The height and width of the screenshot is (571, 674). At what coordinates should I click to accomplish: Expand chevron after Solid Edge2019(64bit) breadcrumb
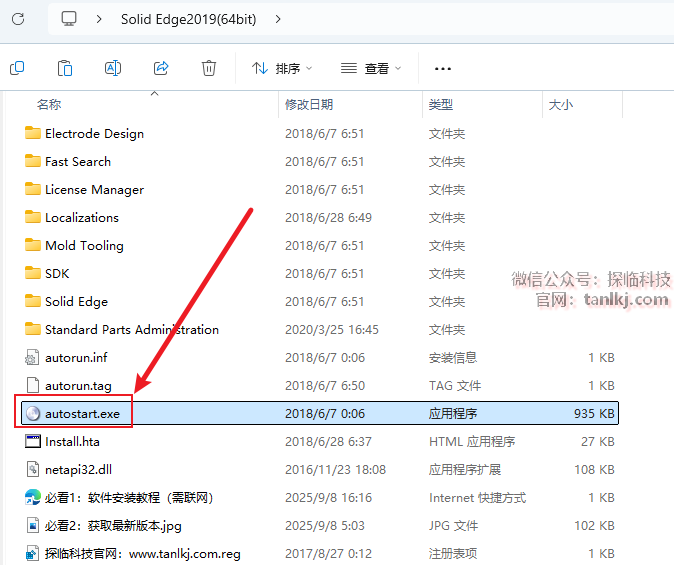click(x=278, y=18)
